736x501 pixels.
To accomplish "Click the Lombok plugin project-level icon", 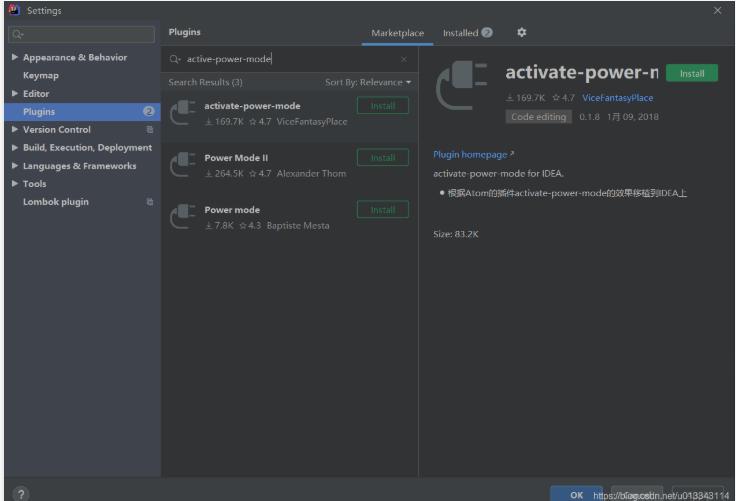I will [150, 202].
